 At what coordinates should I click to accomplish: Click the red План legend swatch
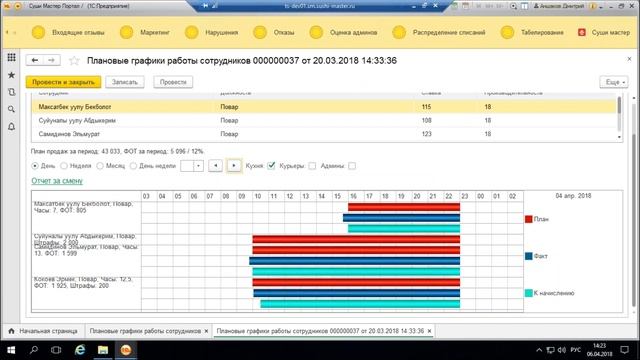click(x=529, y=219)
